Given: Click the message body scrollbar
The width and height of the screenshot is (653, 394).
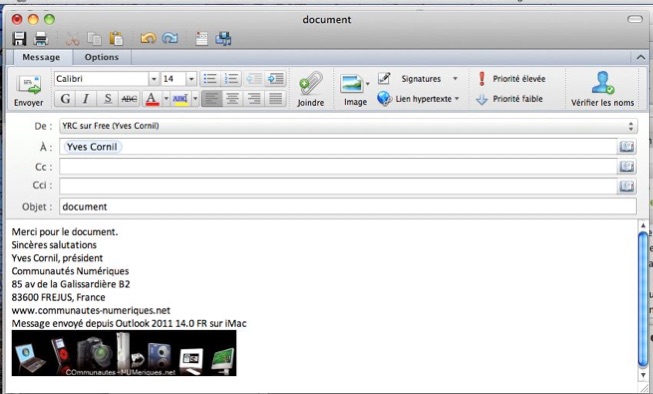Looking at the screenshot, I should pos(643,299).
